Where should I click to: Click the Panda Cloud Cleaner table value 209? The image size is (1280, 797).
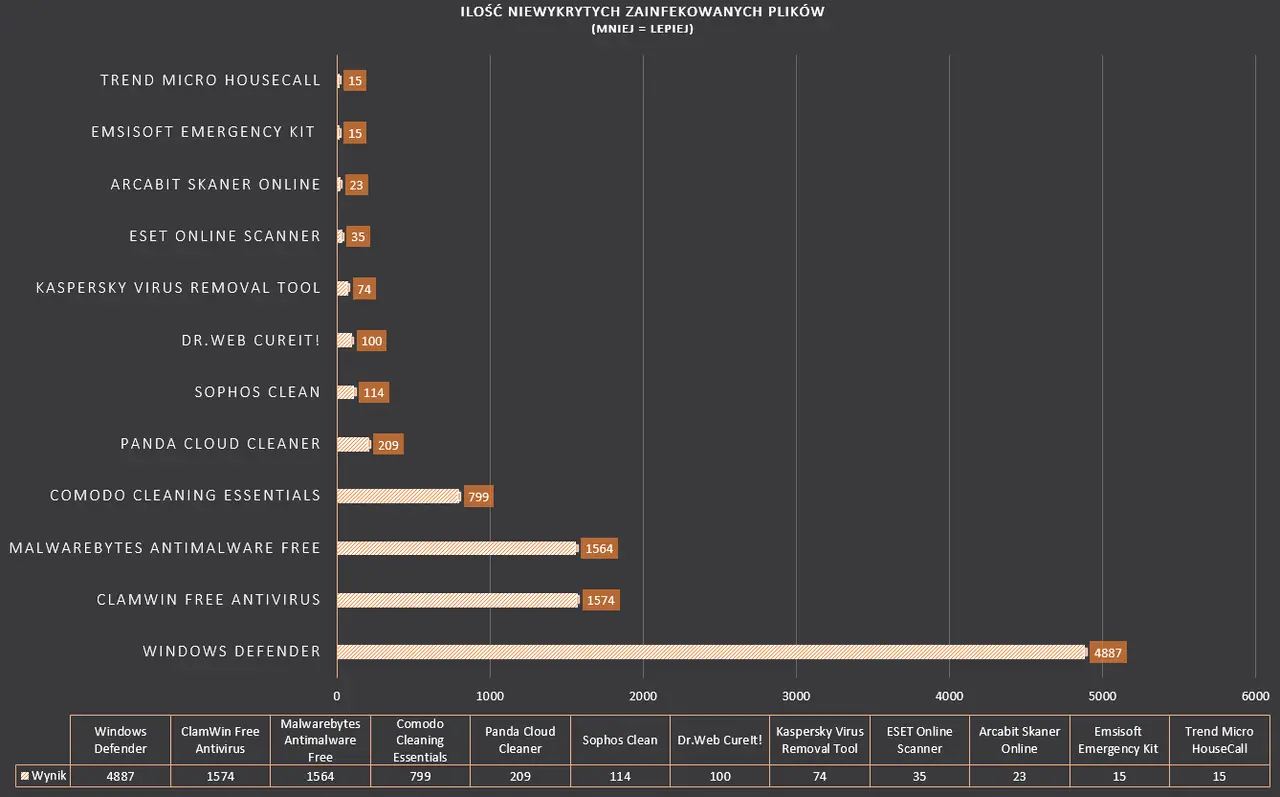tap(520, 776)
